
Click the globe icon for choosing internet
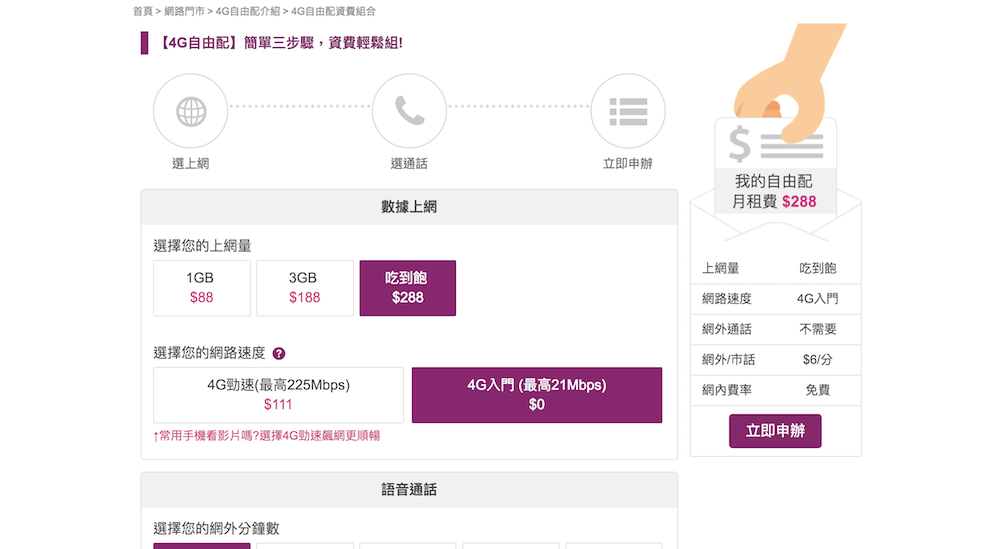pos(190,111)
